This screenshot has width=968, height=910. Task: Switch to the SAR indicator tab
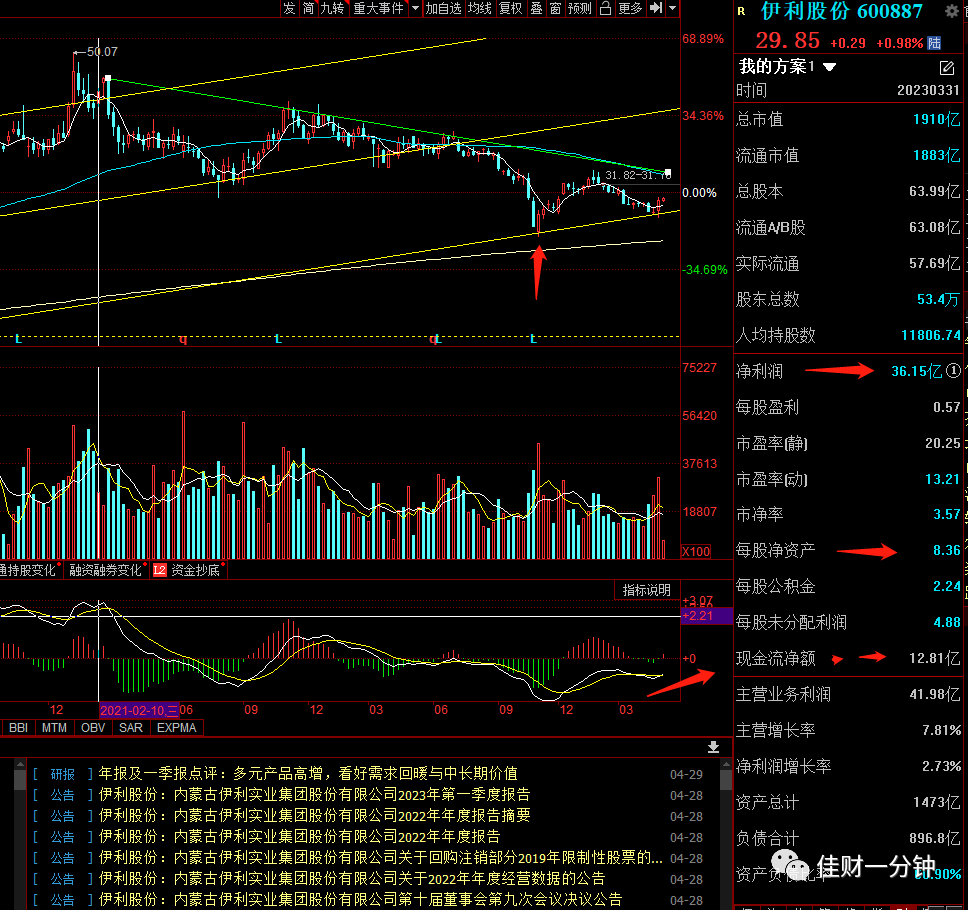coord(131,728)
